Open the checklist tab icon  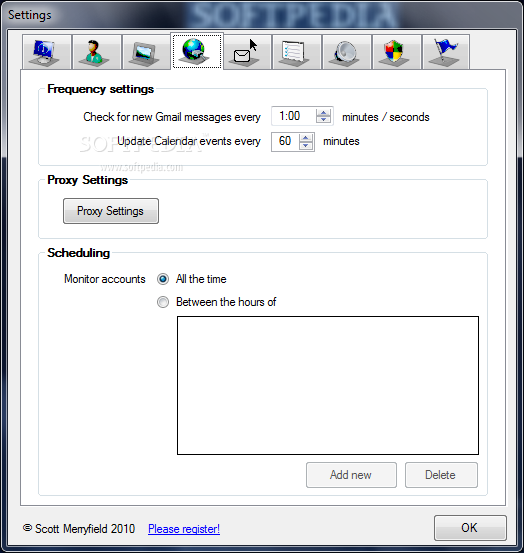pos(297,52)
